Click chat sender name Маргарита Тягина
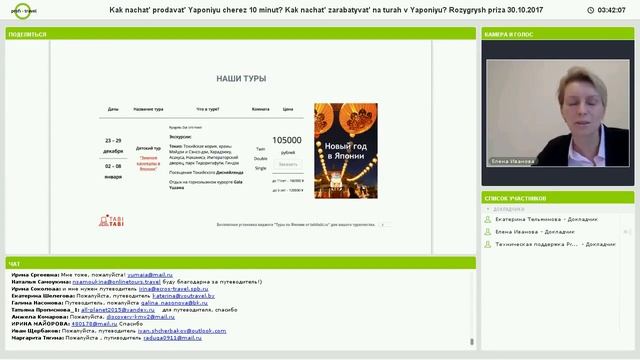Viewport: 640px width, 360px height. [38, 338]
